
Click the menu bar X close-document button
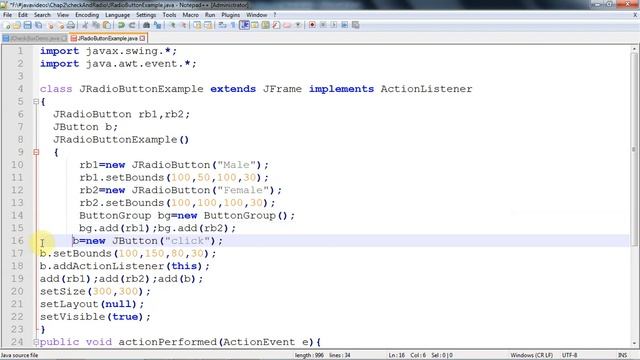pyautogui.click(x=635, y=15)
